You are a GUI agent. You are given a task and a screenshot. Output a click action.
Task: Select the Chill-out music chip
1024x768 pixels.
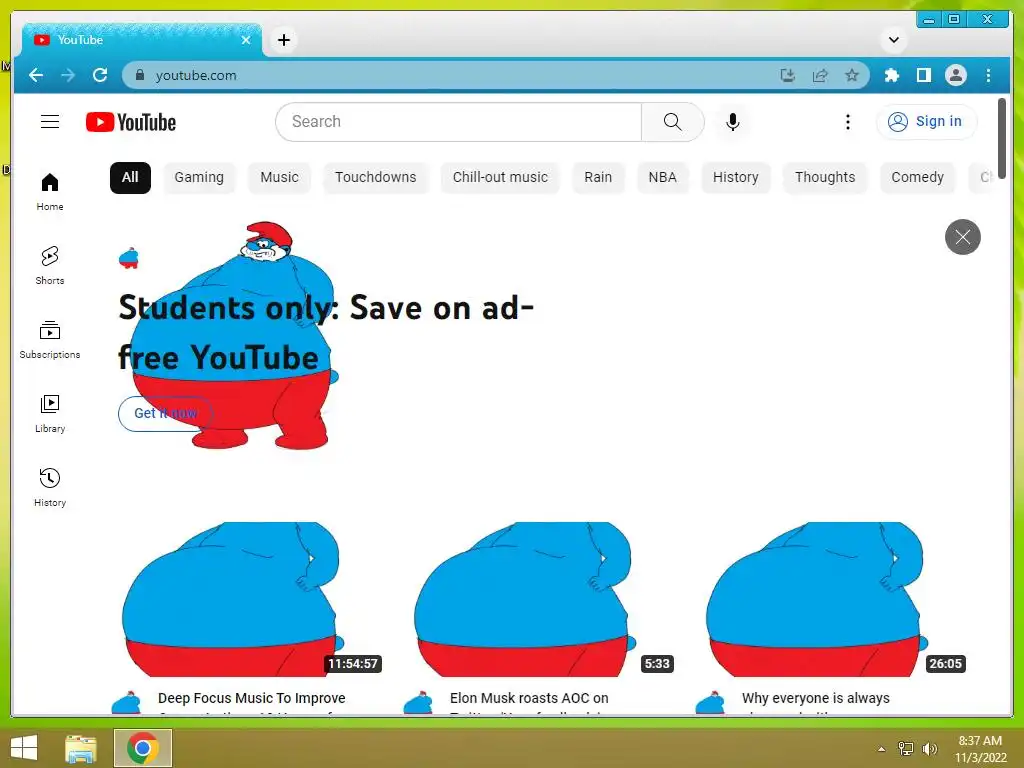[x=500, y=178]
